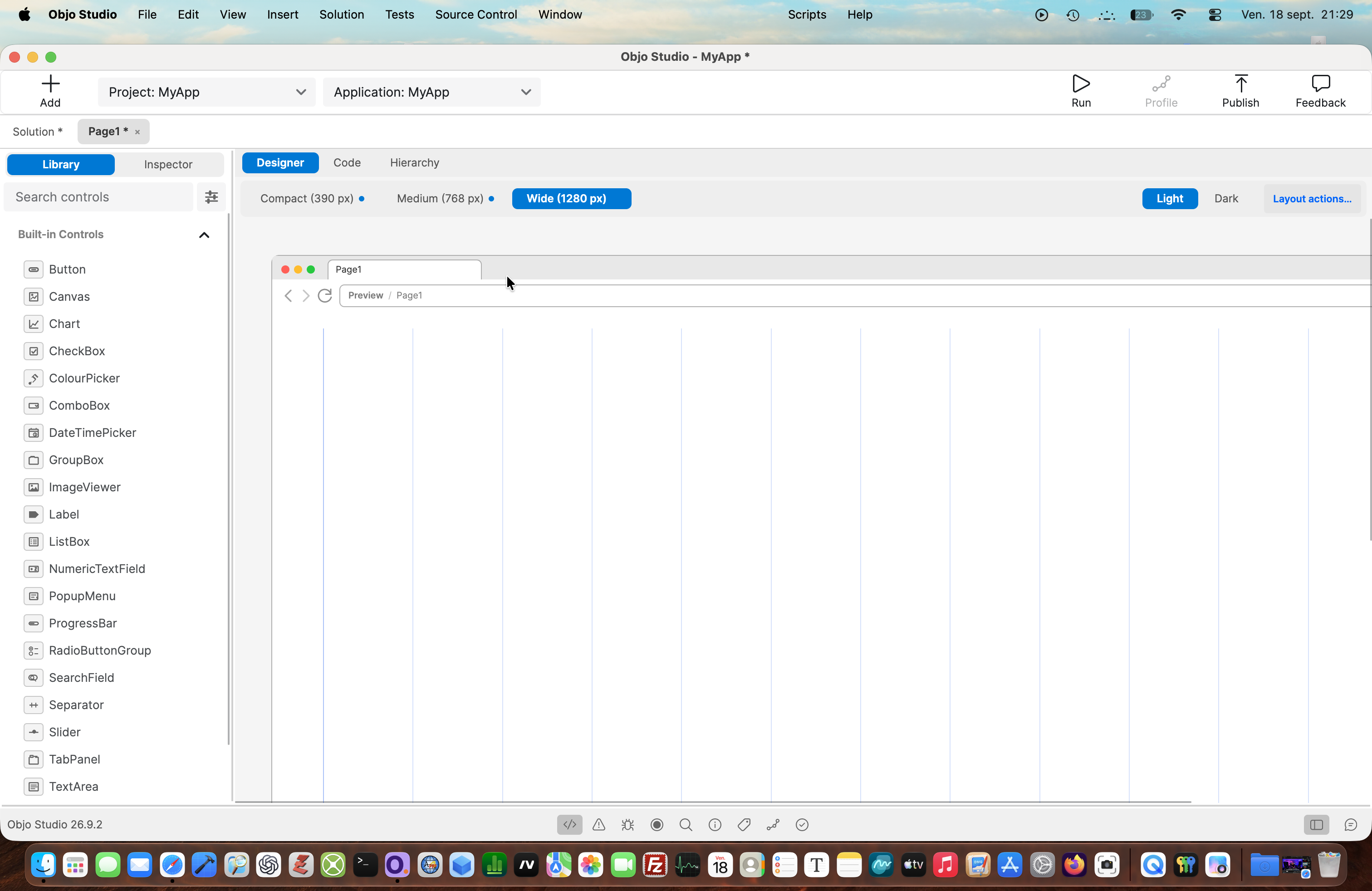Open the chat bubble icon in status bar

pyautogui.click(x=1350, y=824)
